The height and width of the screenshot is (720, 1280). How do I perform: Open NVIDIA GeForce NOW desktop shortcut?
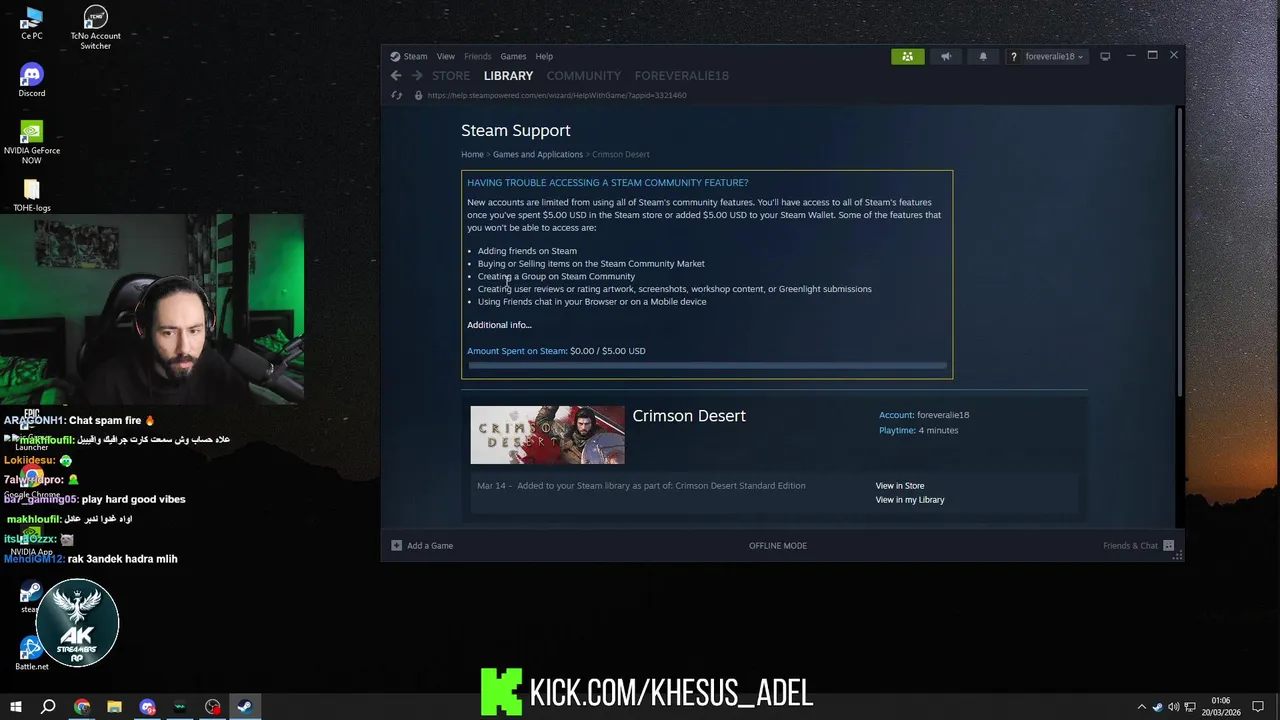coord(31,143)
